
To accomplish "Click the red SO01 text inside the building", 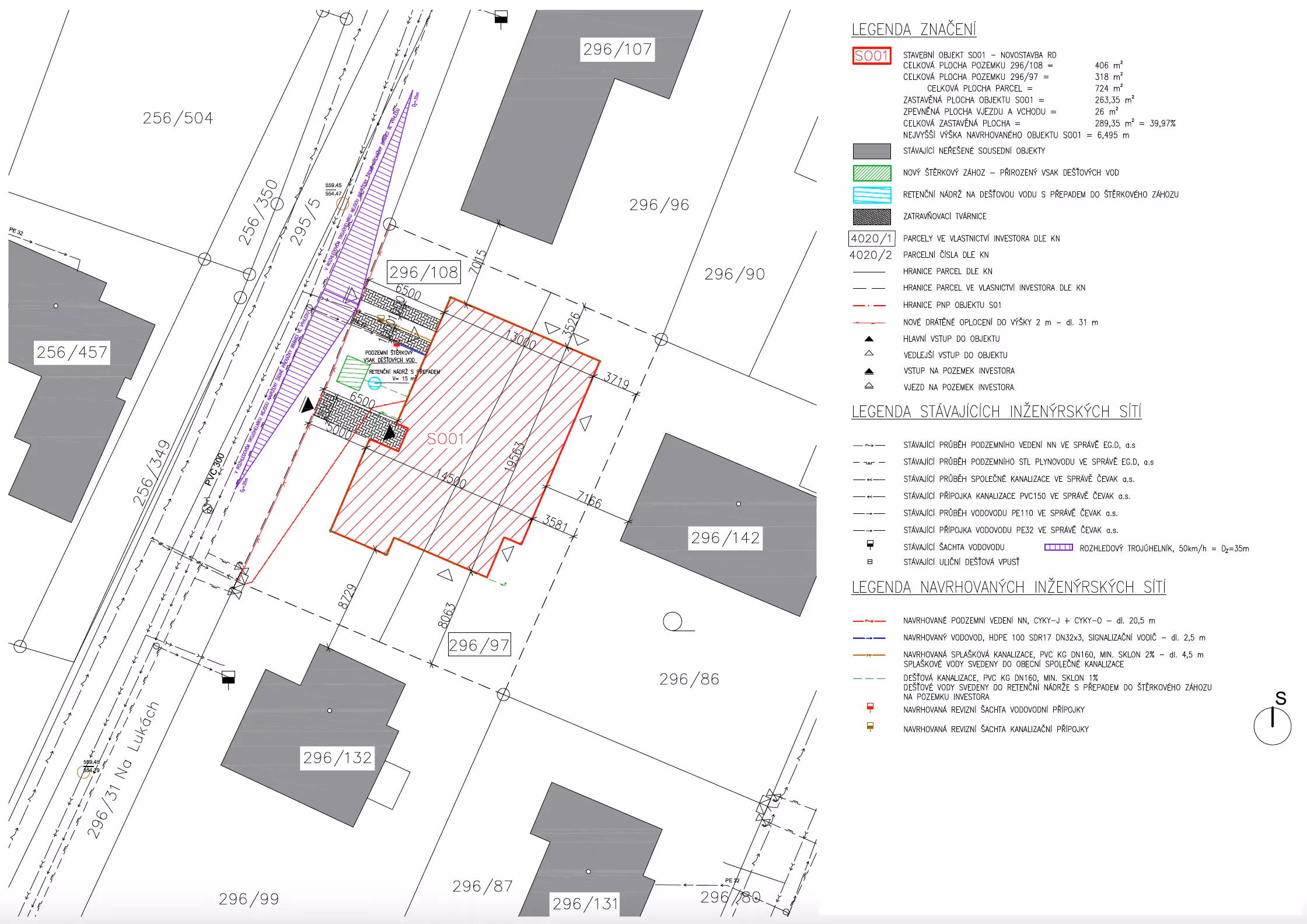I will point(445,439).
